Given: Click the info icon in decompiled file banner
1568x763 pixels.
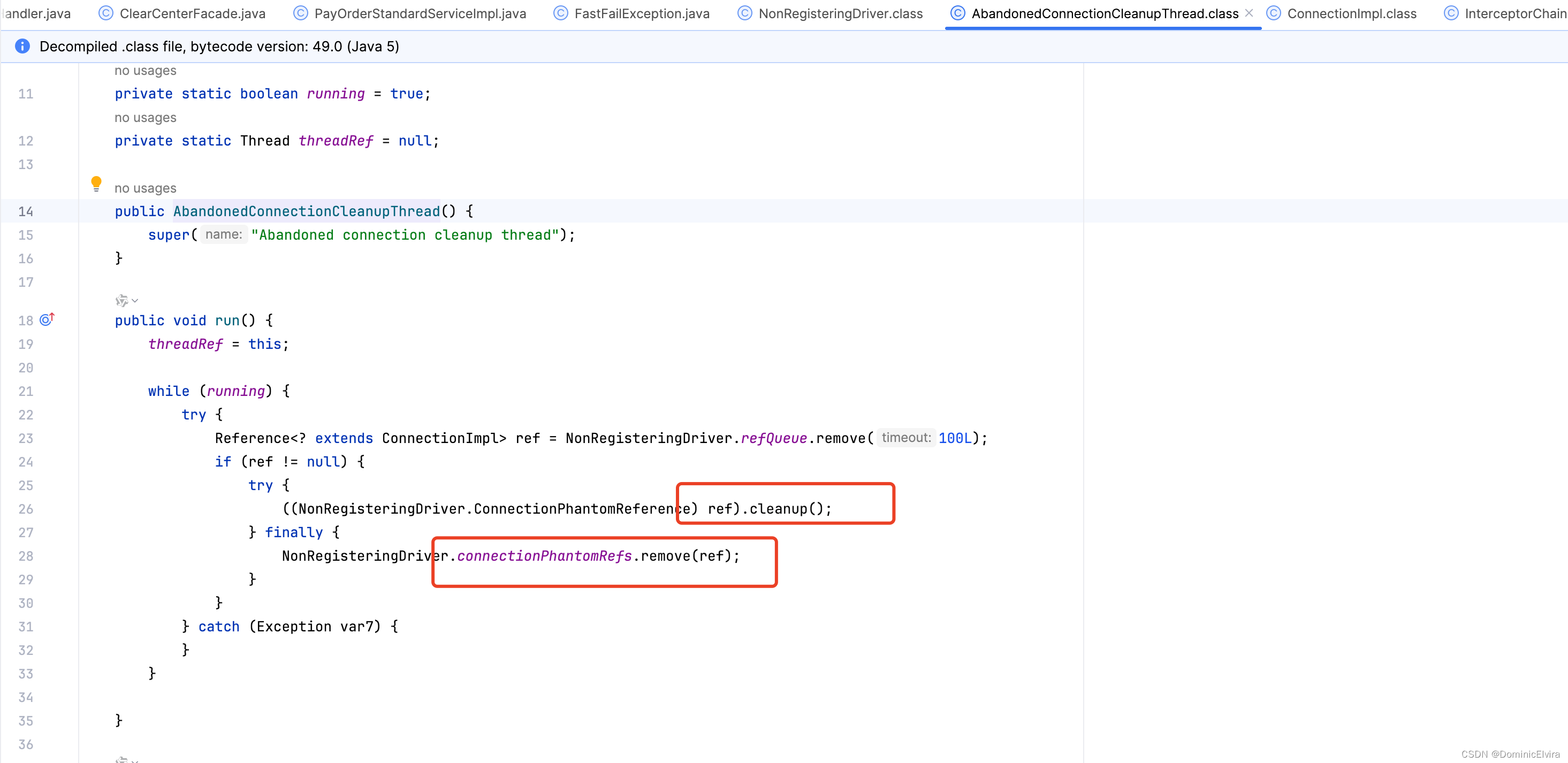Looking at the screenshot, I should click(22, 46).
